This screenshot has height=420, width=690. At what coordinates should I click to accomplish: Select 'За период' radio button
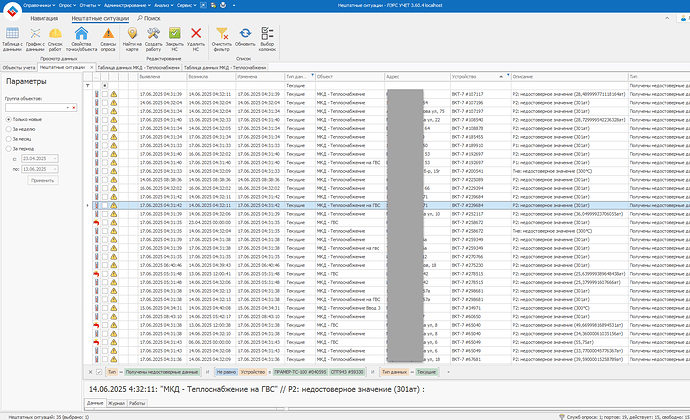pyautogui.click(x=8, y=149)
